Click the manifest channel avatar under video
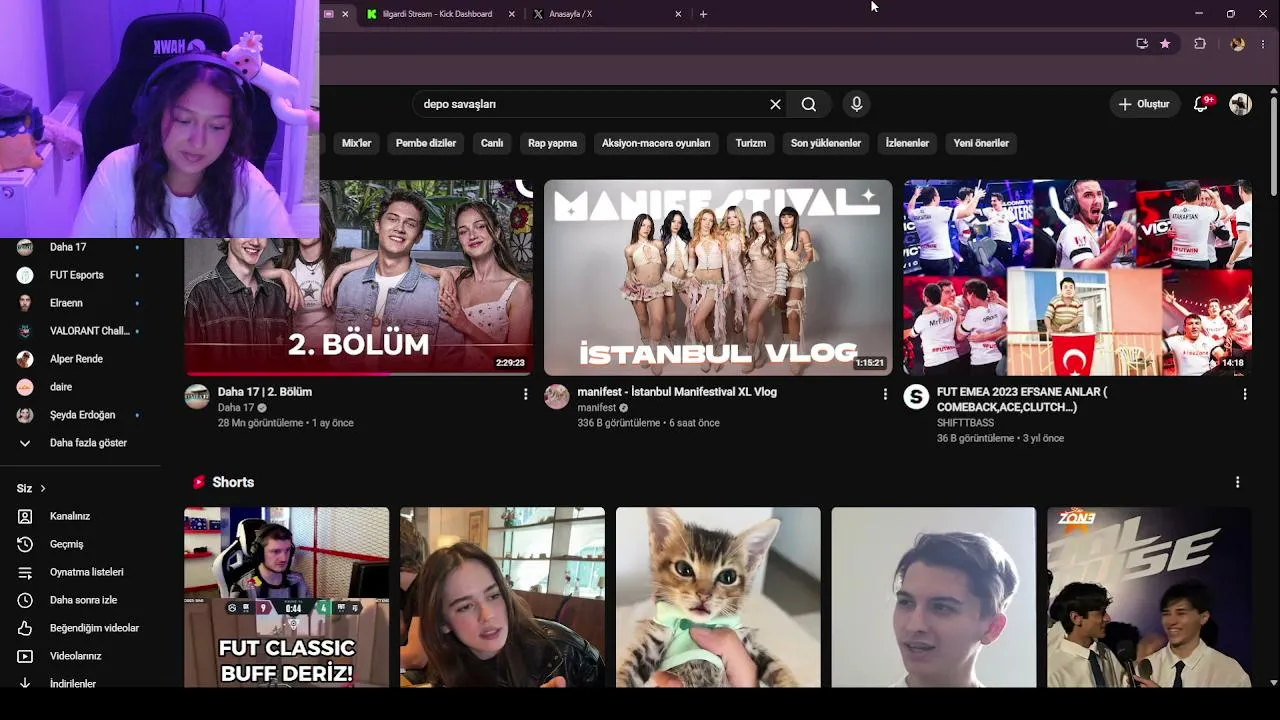This screenshot has height=720, width=1280. 556,396
